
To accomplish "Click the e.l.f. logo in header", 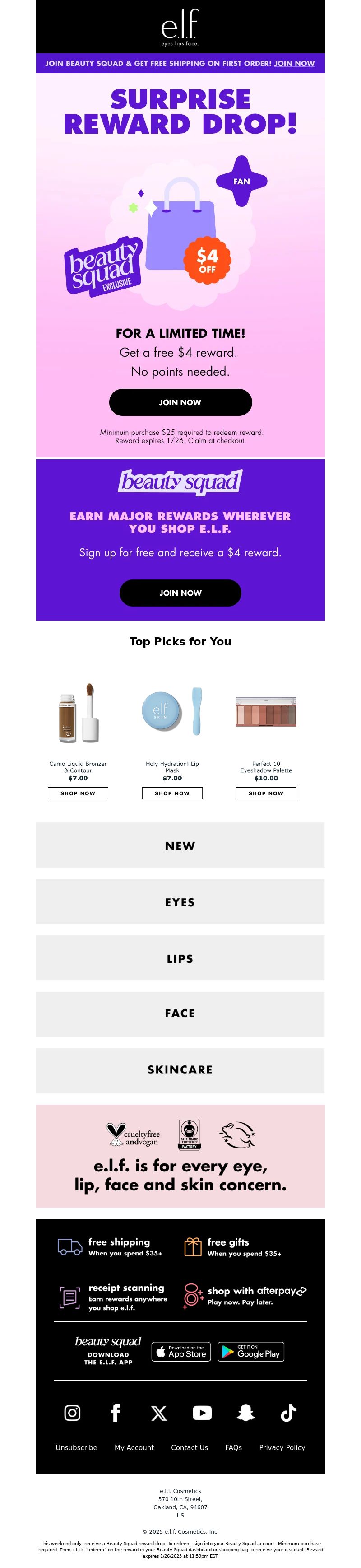I will tap(180, 28).
